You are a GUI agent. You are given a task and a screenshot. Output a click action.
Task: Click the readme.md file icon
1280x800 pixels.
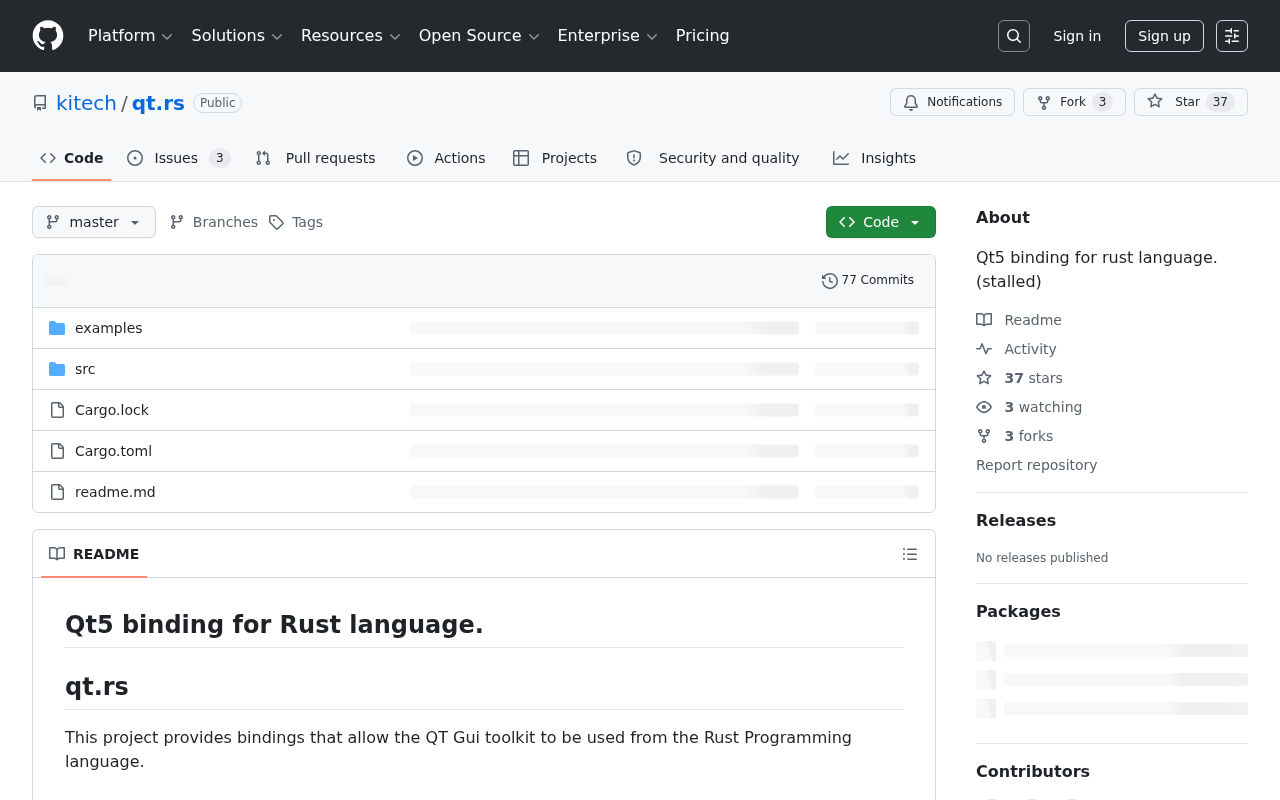(x=57, y=492)
